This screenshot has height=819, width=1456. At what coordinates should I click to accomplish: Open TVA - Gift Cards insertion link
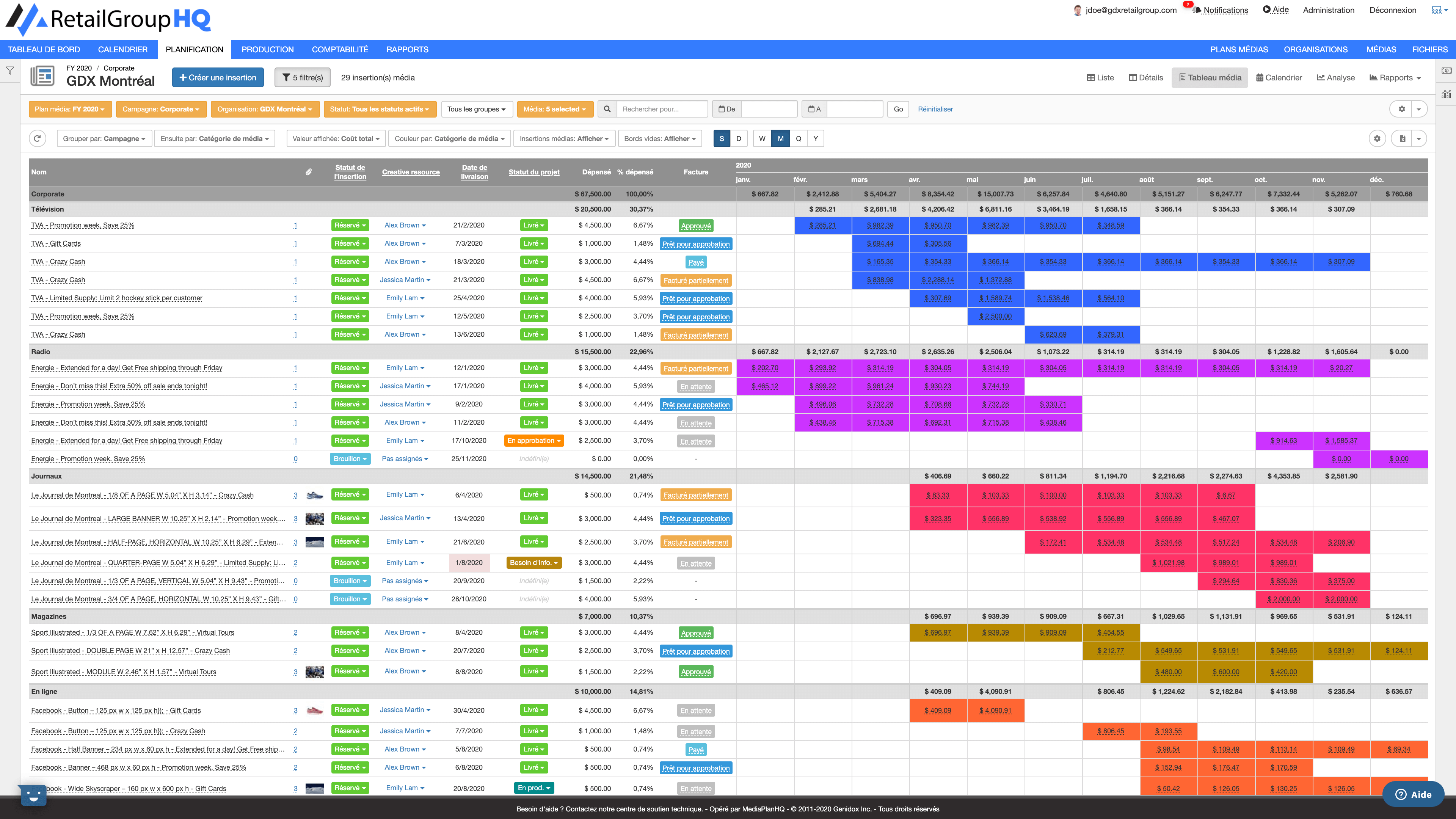pos(56,243)
